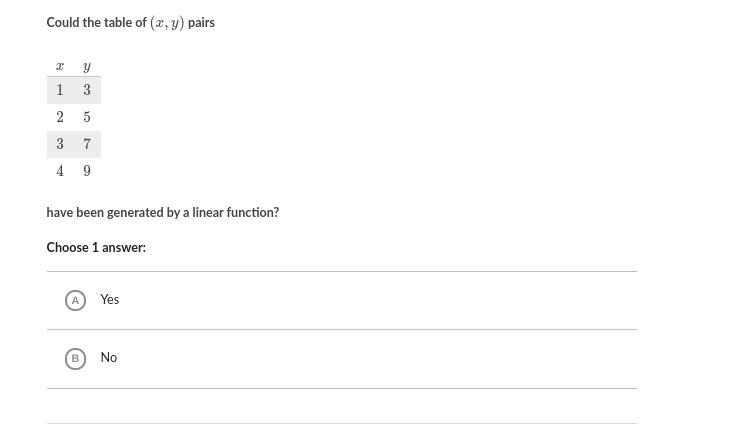
Task: Click y value 3 in first table row
Action: click(87, 90)
